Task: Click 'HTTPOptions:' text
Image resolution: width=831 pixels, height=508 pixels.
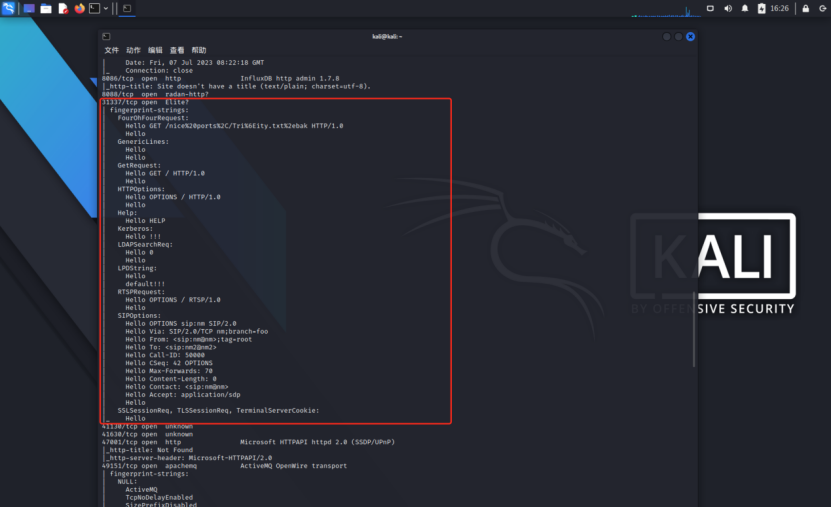Action: [141, 189]
